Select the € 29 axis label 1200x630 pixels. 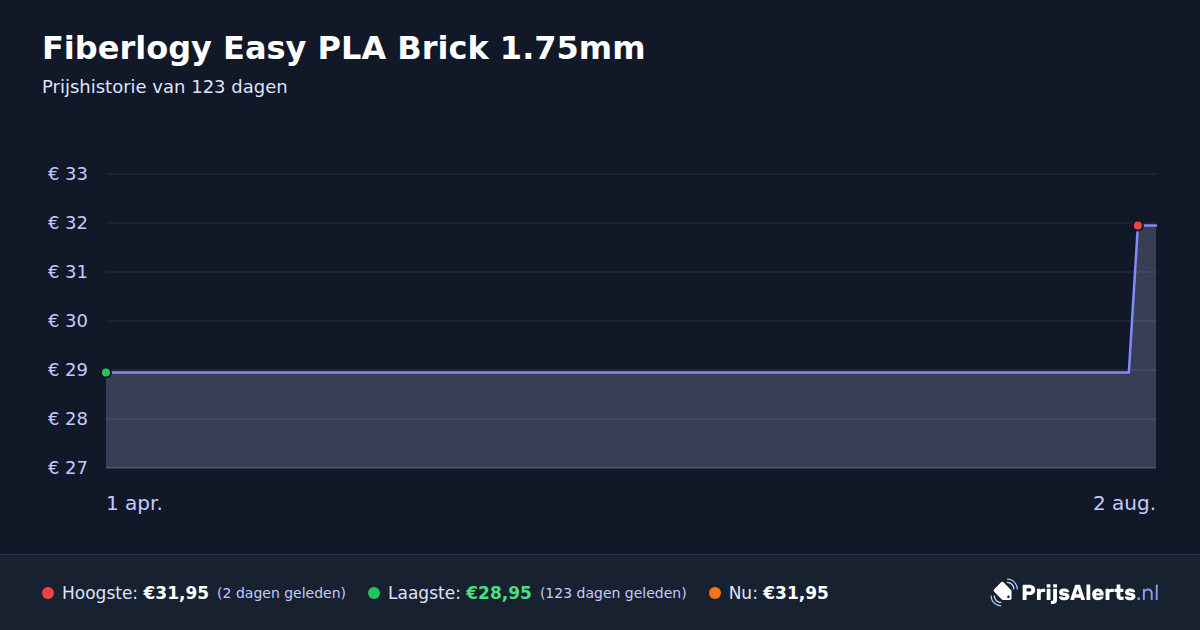click(68, 370)
